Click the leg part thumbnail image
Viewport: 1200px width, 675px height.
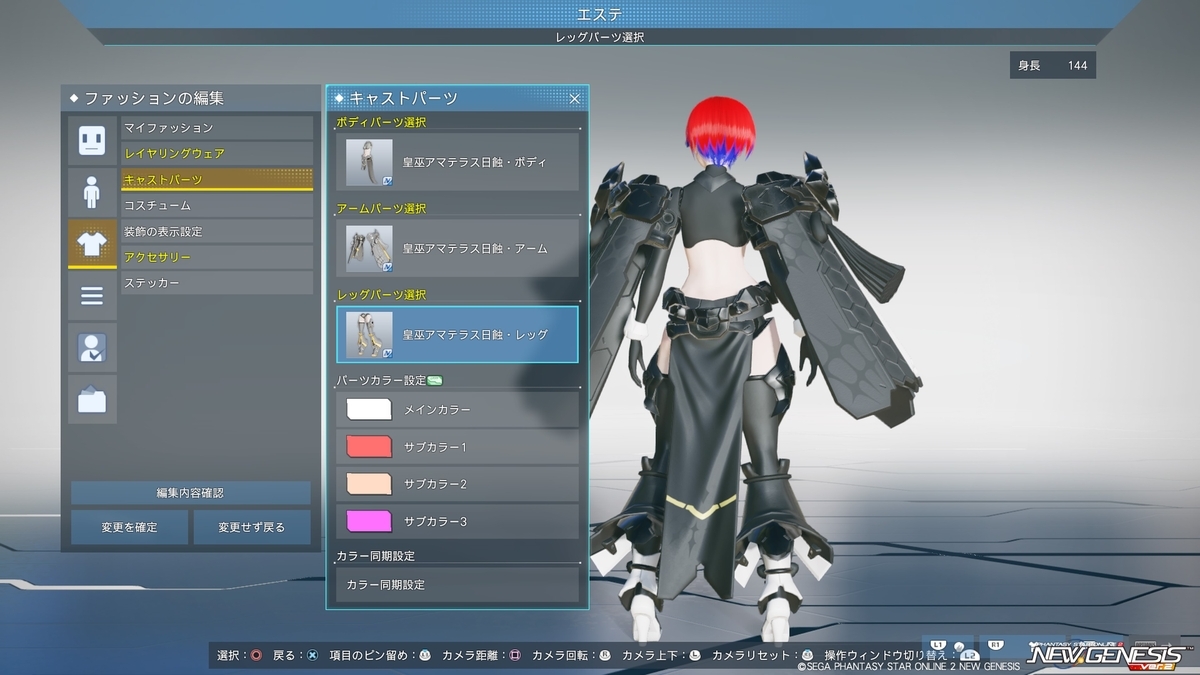369,334
